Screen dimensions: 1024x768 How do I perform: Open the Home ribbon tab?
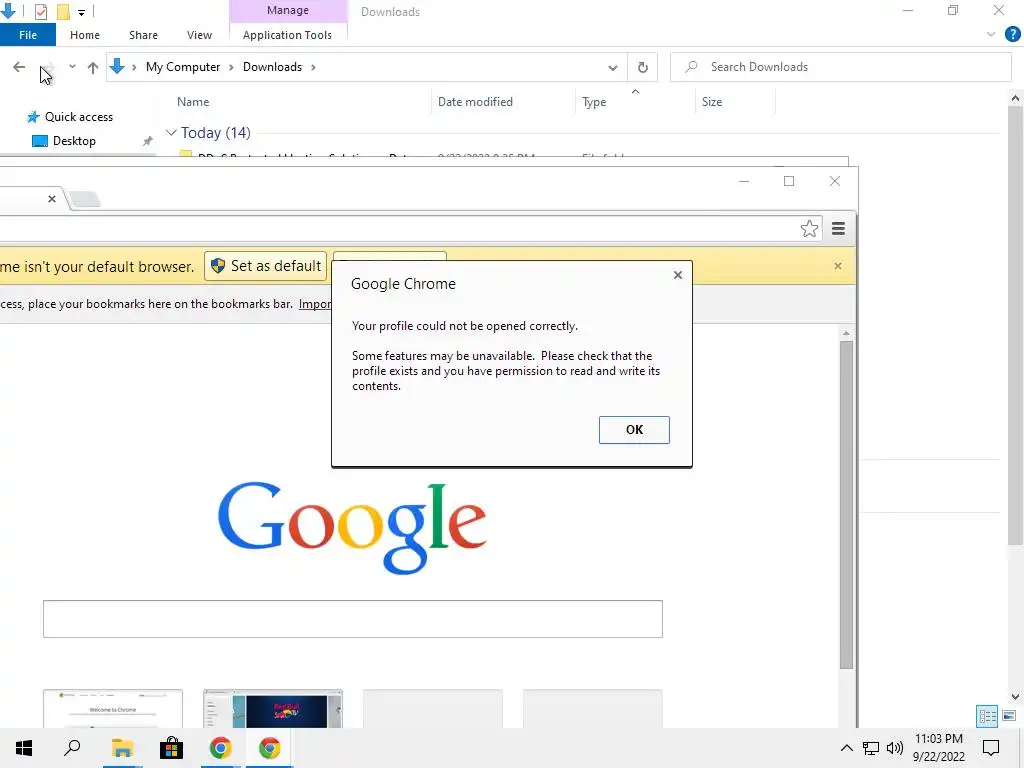pyautogui.click(x=85, y=35)
